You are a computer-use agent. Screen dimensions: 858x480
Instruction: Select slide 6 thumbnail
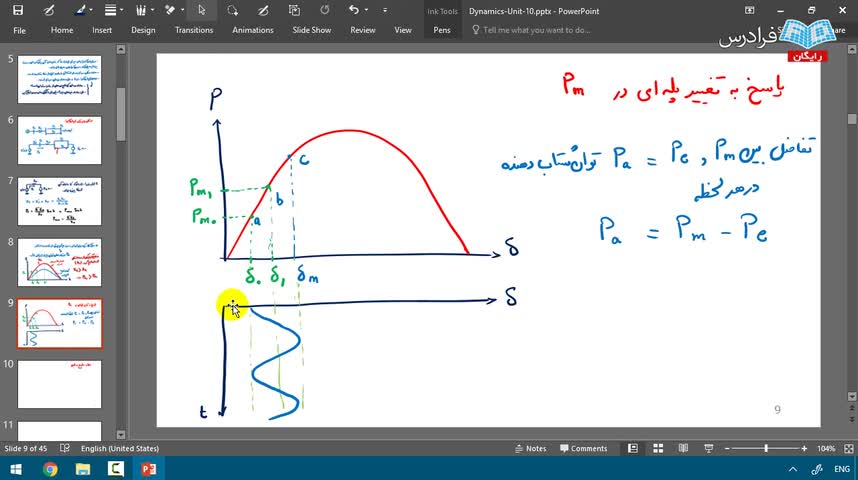pyautogui.click(x=59, y=140)
